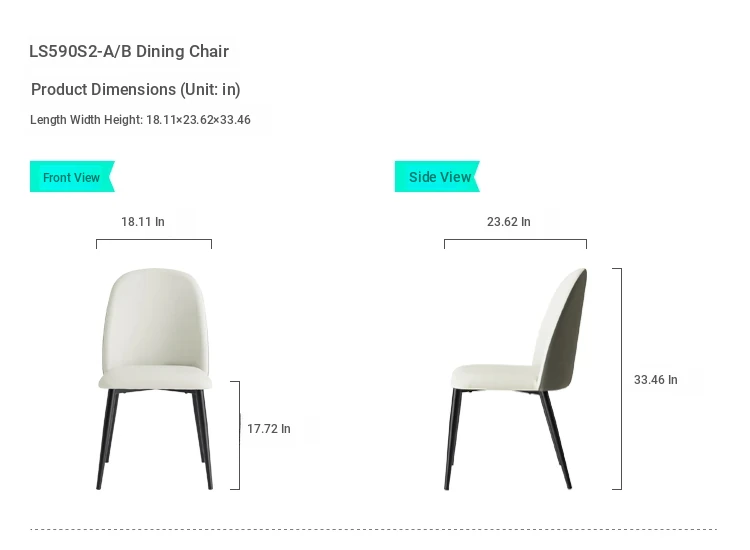Image resolution: width=750 pixels, height=550 pixels.
Task: Click the 23.62 In depth label
Action: point(508,222)
